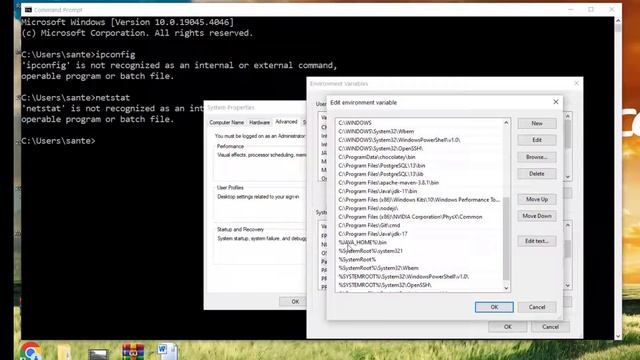The image size is (640, 360).
Task: Close the Environment Variables window
Action: [576, 83]
